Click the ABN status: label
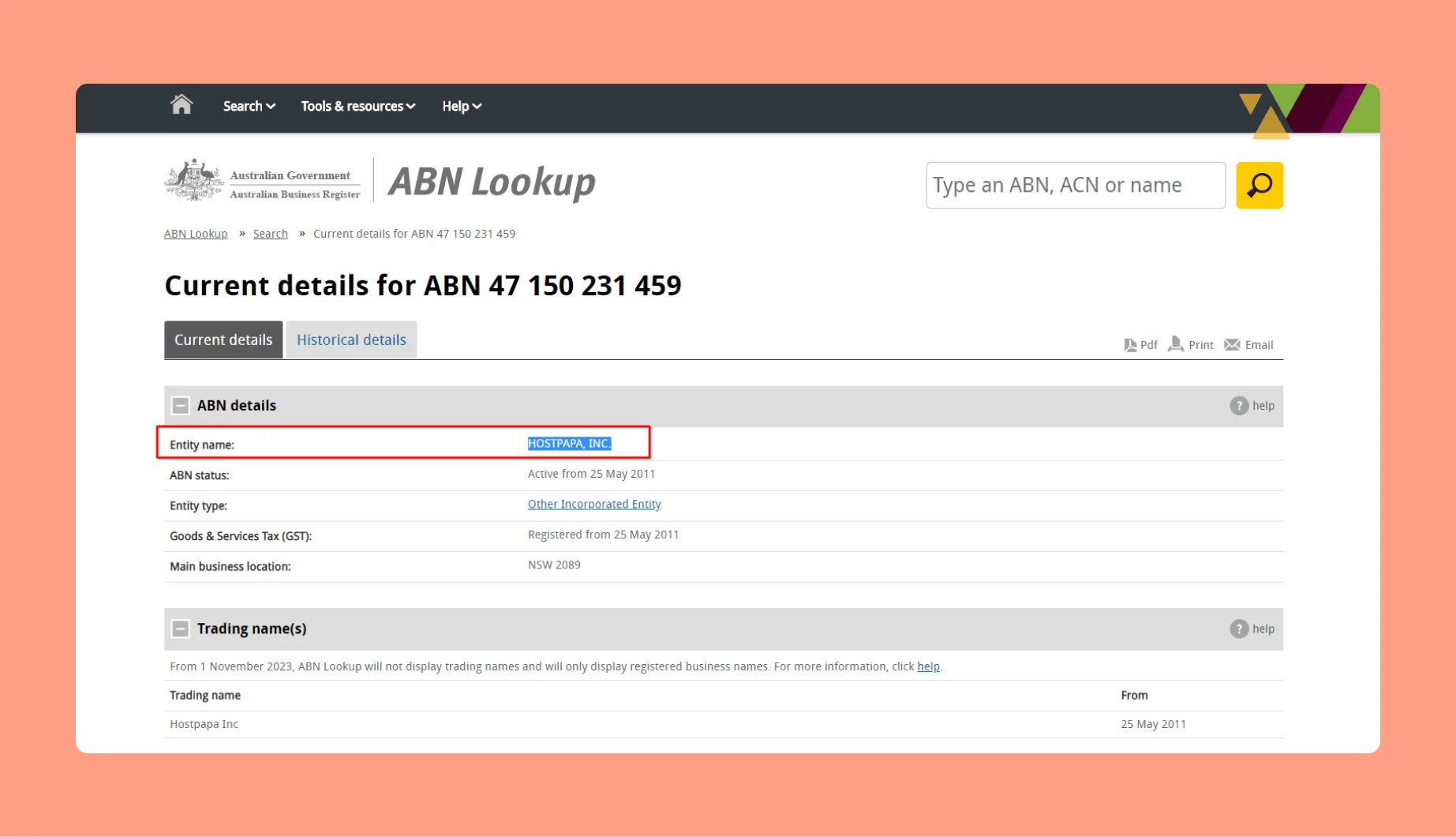This screenshot has height=837, width=1456. [200, 475]
